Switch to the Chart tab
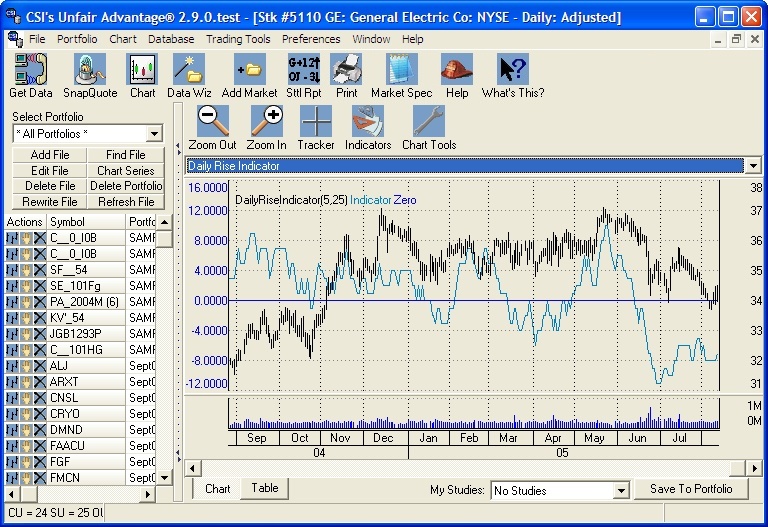768x527 pixels. [x=217, y=489]
